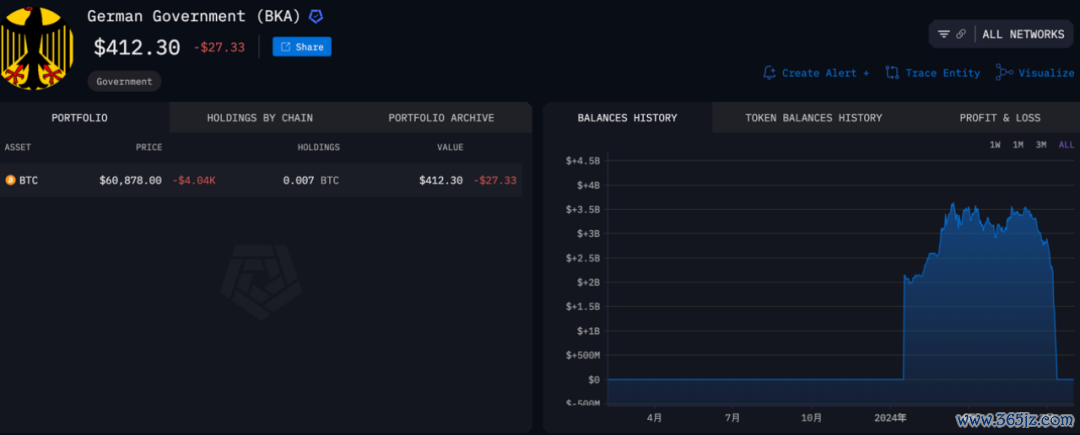Open TOKEN BALANCES HISTORY tab
The height and width of the screenshot is (435, 1080).
pyautogui.click(x=813, y=118)
